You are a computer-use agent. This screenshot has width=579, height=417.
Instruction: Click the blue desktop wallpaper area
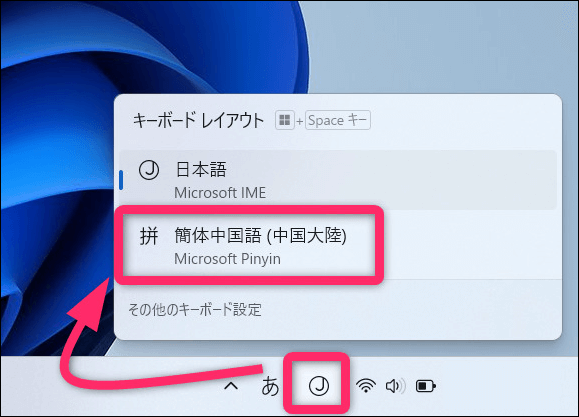(x=55, y=148)
